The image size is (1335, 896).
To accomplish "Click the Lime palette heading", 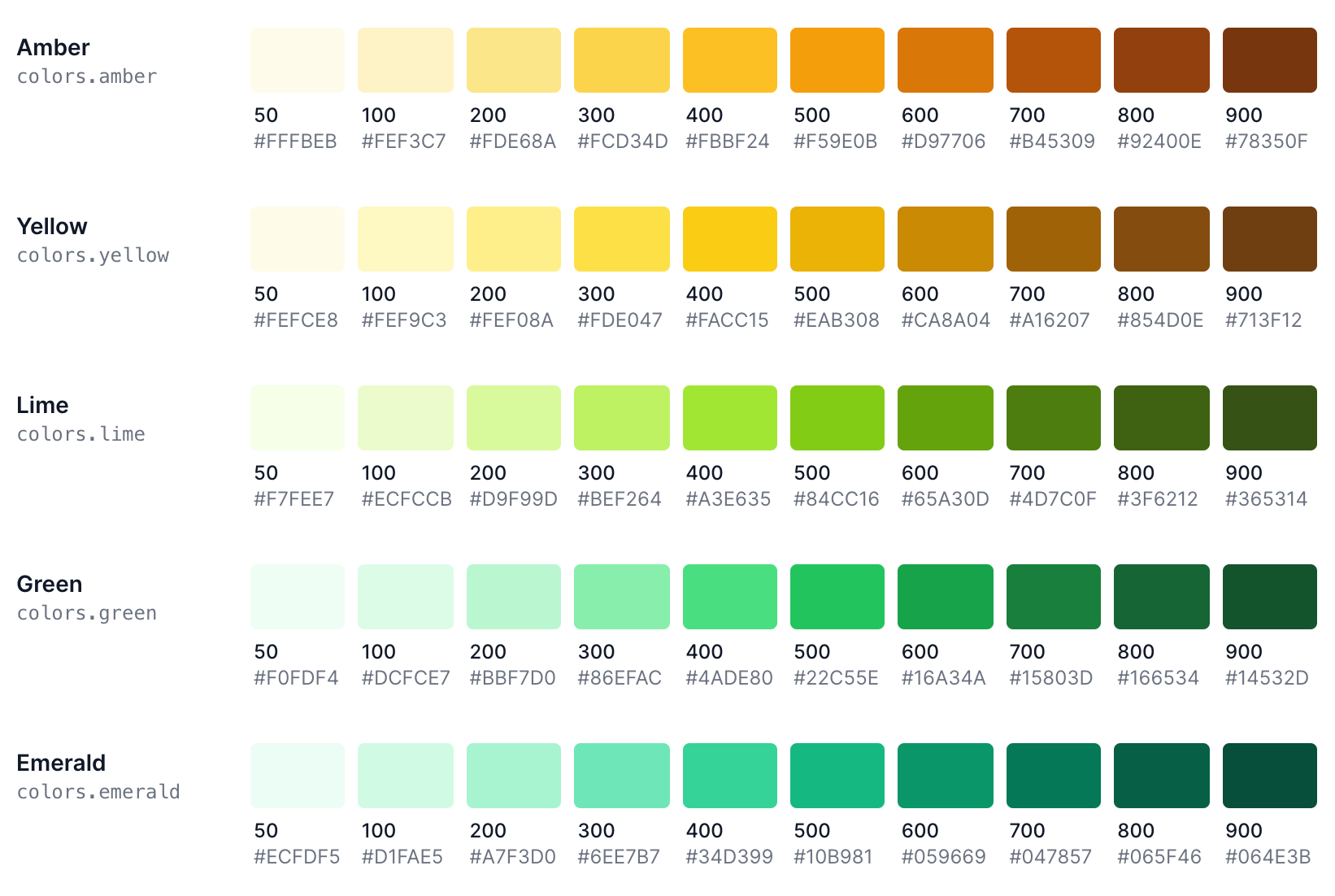I will (x=42, y=405).
